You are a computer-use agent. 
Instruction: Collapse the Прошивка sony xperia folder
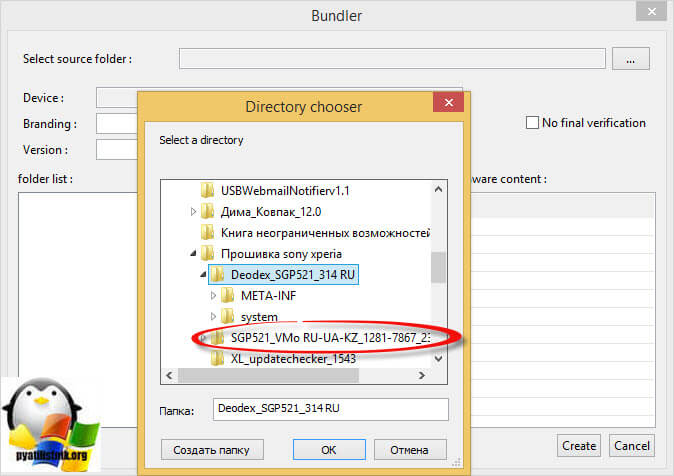coord(193,254)
